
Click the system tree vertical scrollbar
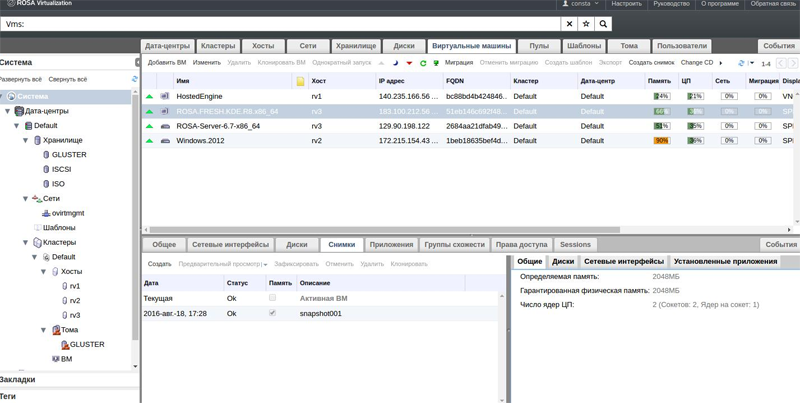pos(135,217)
